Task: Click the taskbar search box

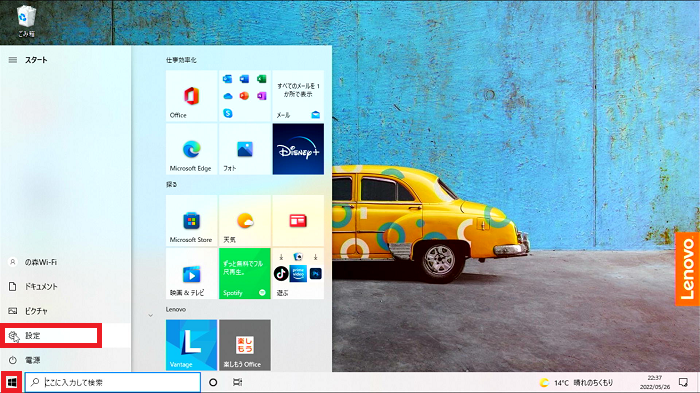Action: (112, 383)
